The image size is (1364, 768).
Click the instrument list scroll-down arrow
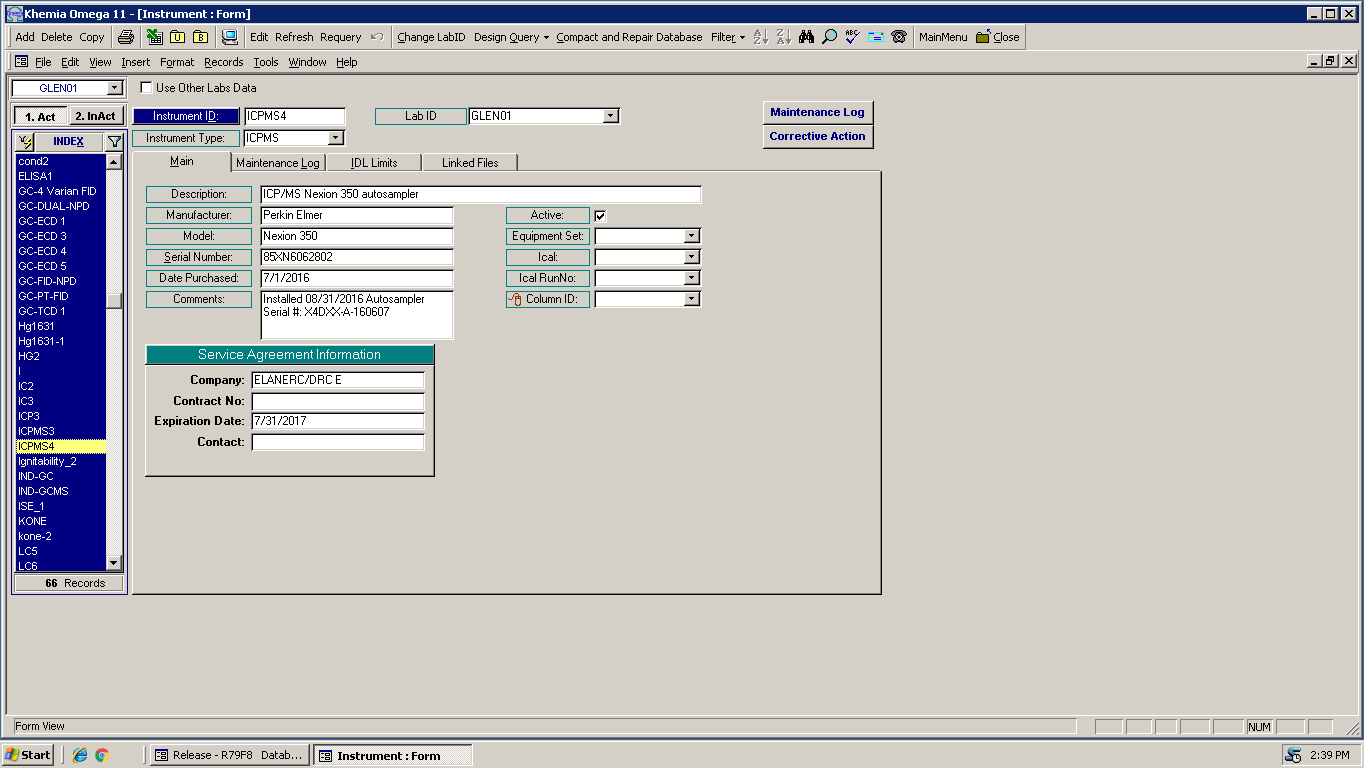point(114,563)
